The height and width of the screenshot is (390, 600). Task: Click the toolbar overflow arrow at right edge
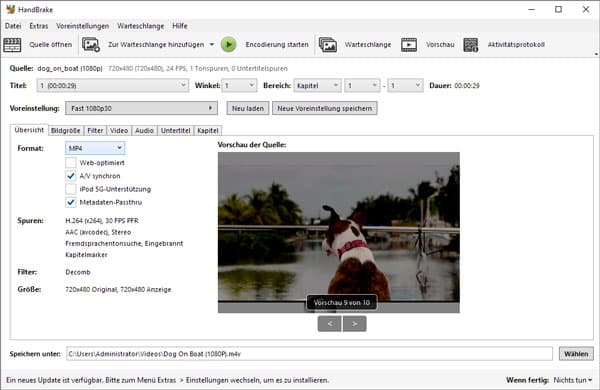(596, 54)
